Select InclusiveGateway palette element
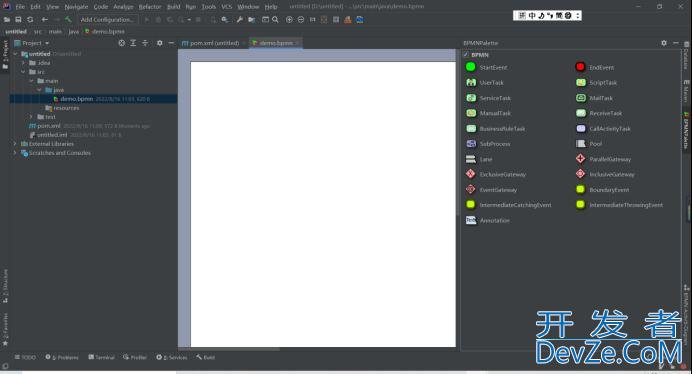 coord(605,174)
